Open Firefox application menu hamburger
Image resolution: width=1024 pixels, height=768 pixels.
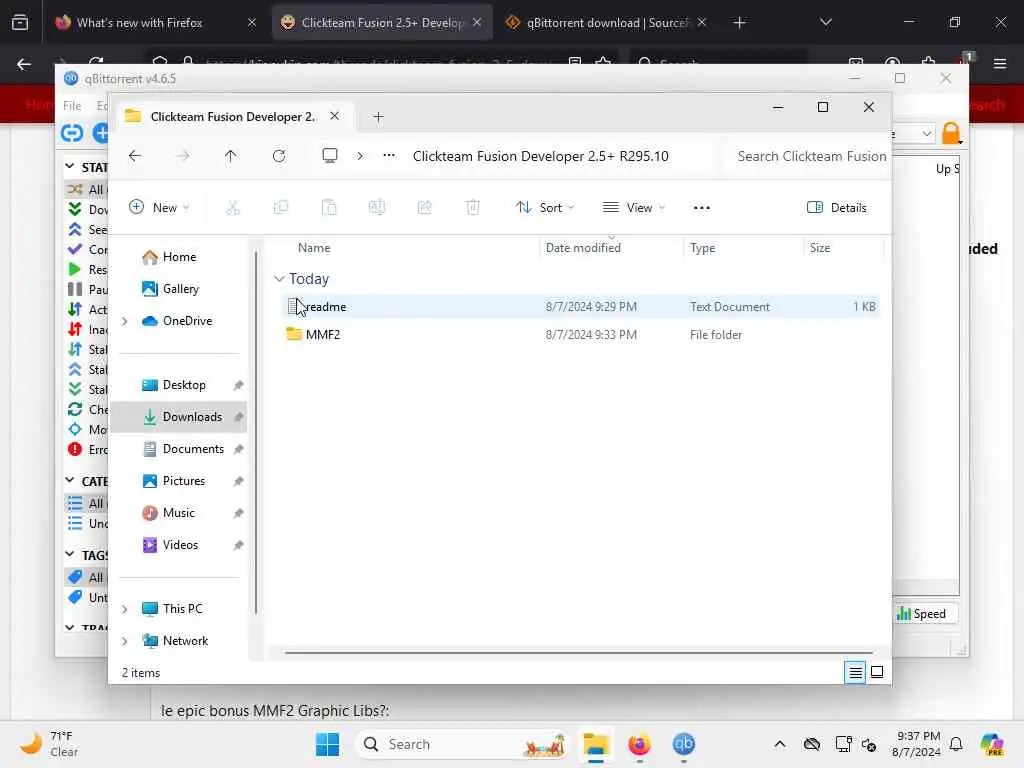coord(1000,64)
